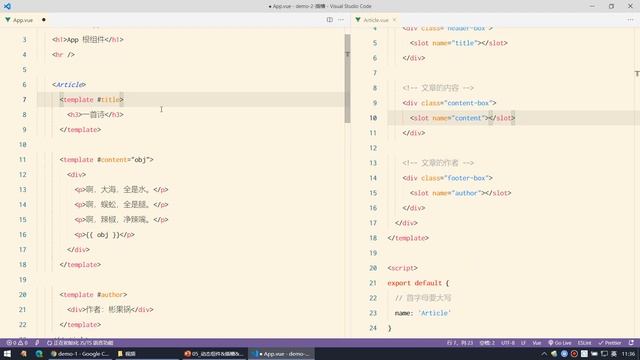The image size is (640, 360).
Task: Start Go Live server
Action: 559,343
